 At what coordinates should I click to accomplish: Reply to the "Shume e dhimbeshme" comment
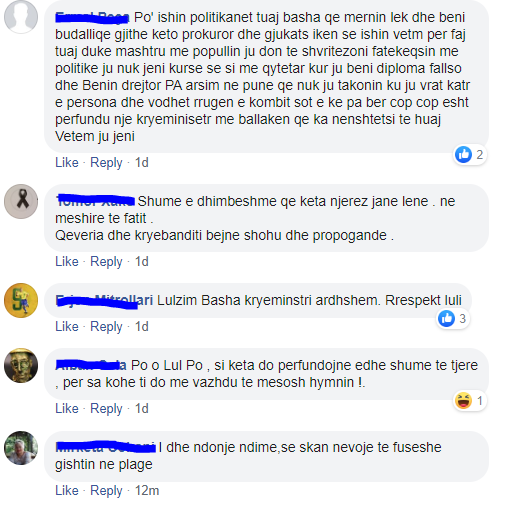pyautogui.click(x=106, y=261)
